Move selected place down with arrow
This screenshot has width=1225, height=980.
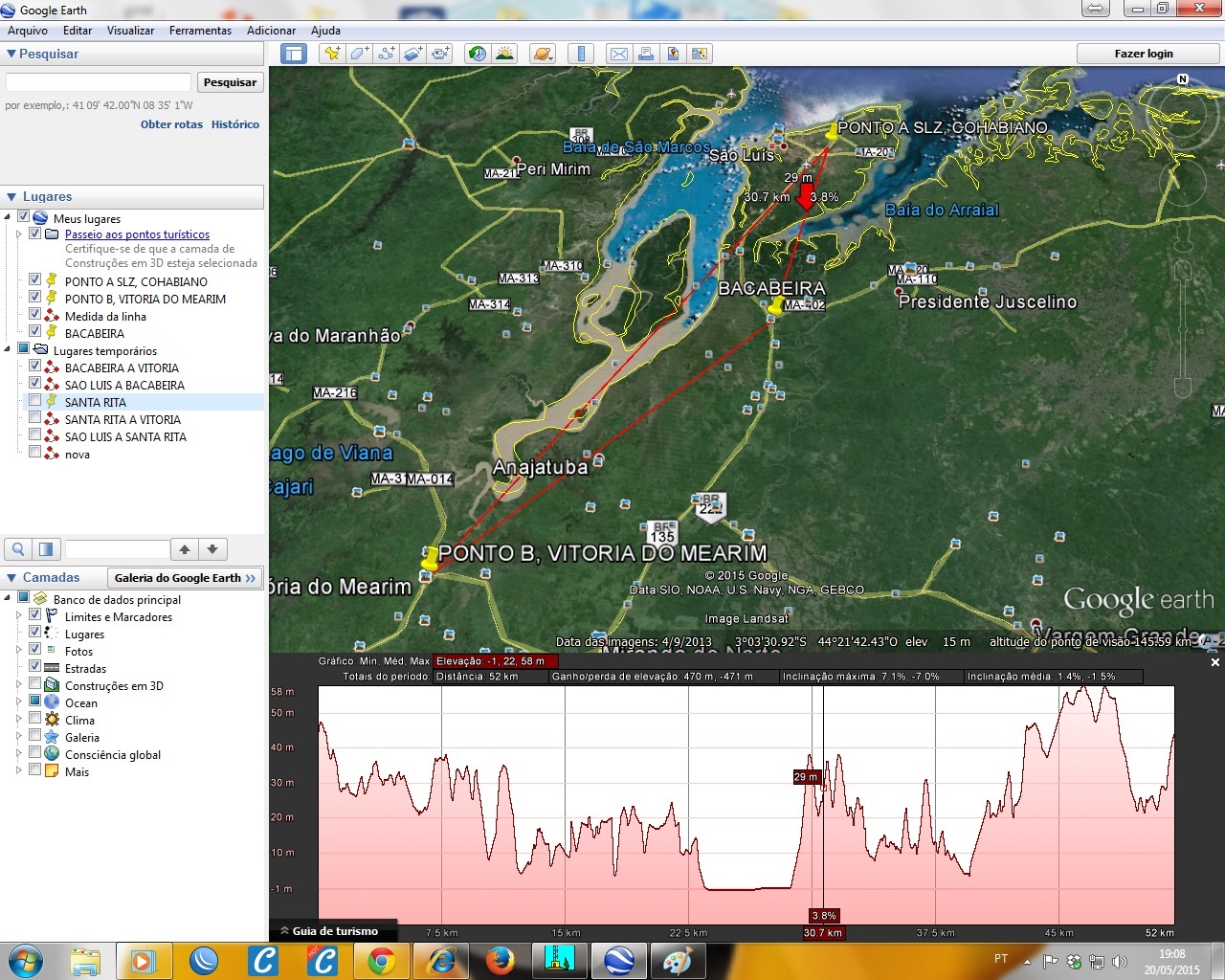click(x=212, y=549)
